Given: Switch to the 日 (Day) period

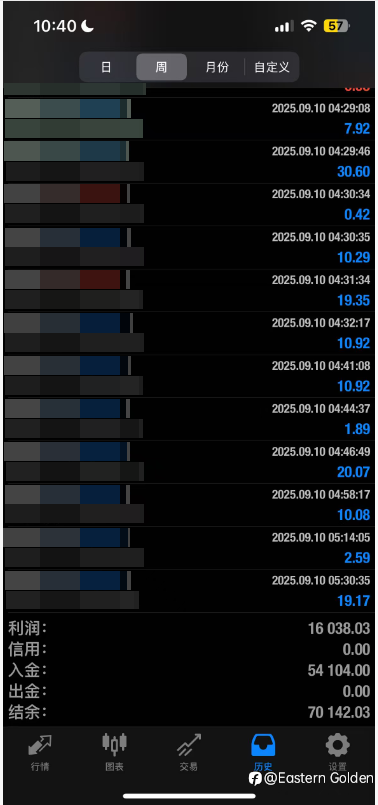Looking at the screenshot, I should click(106, 67).
